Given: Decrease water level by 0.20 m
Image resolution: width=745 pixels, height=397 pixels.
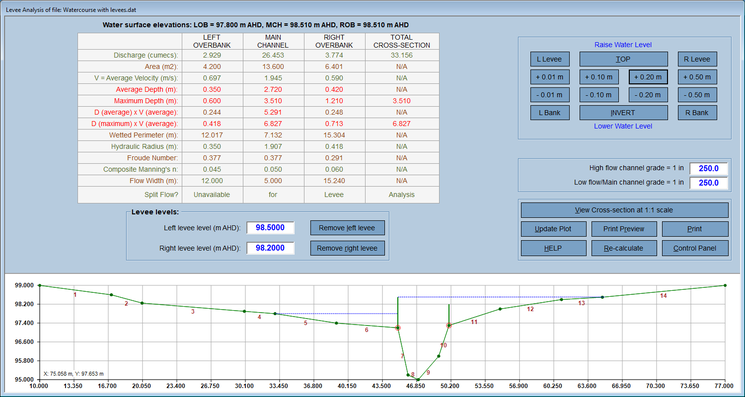Looking at the screenshot, I should click(649, 95).
